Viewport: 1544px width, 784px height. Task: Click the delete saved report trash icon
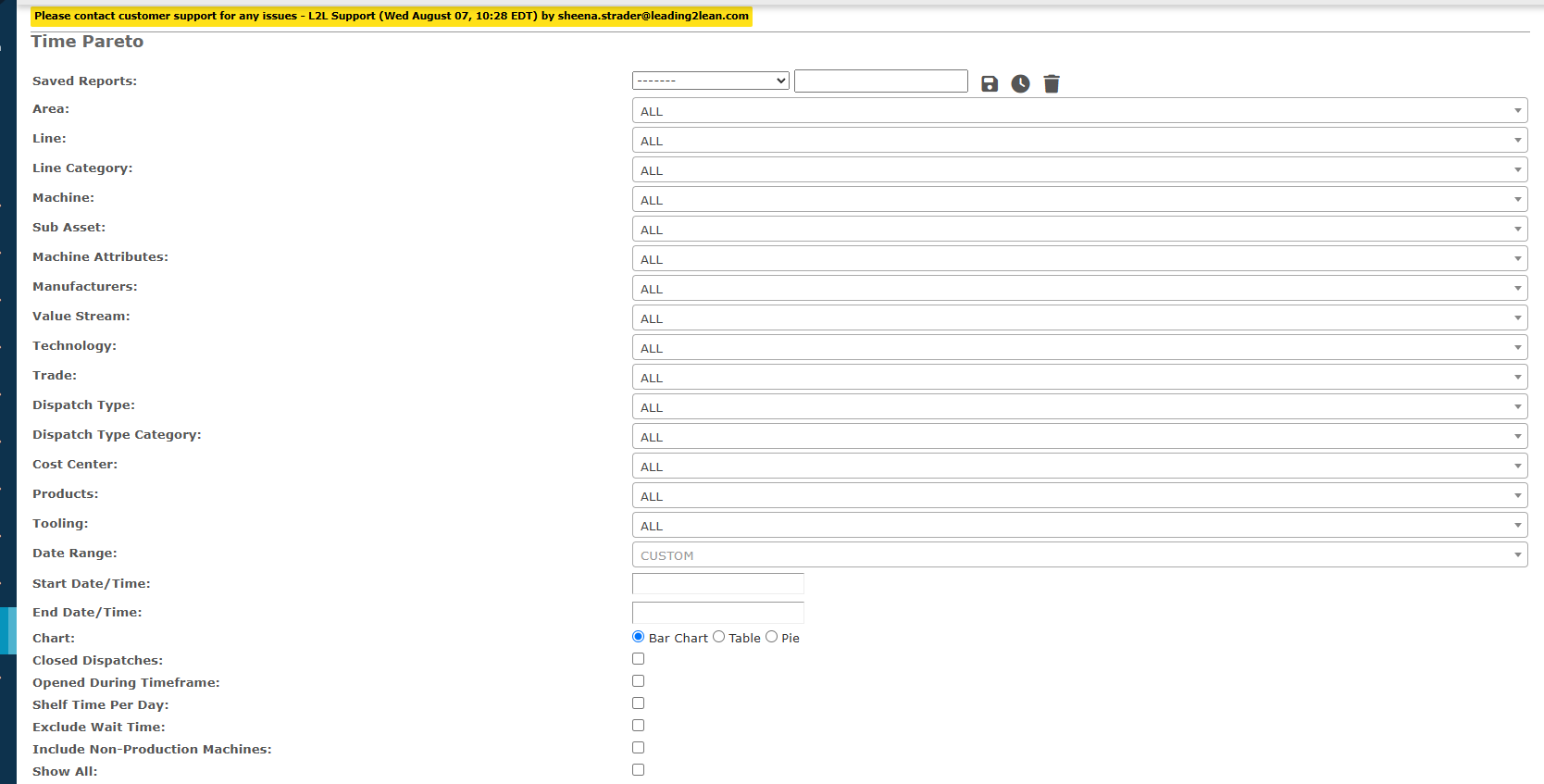1052,84
